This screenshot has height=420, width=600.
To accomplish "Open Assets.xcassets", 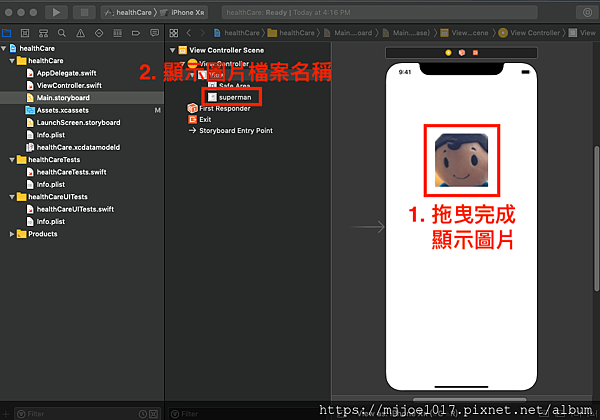I will 62,110.
